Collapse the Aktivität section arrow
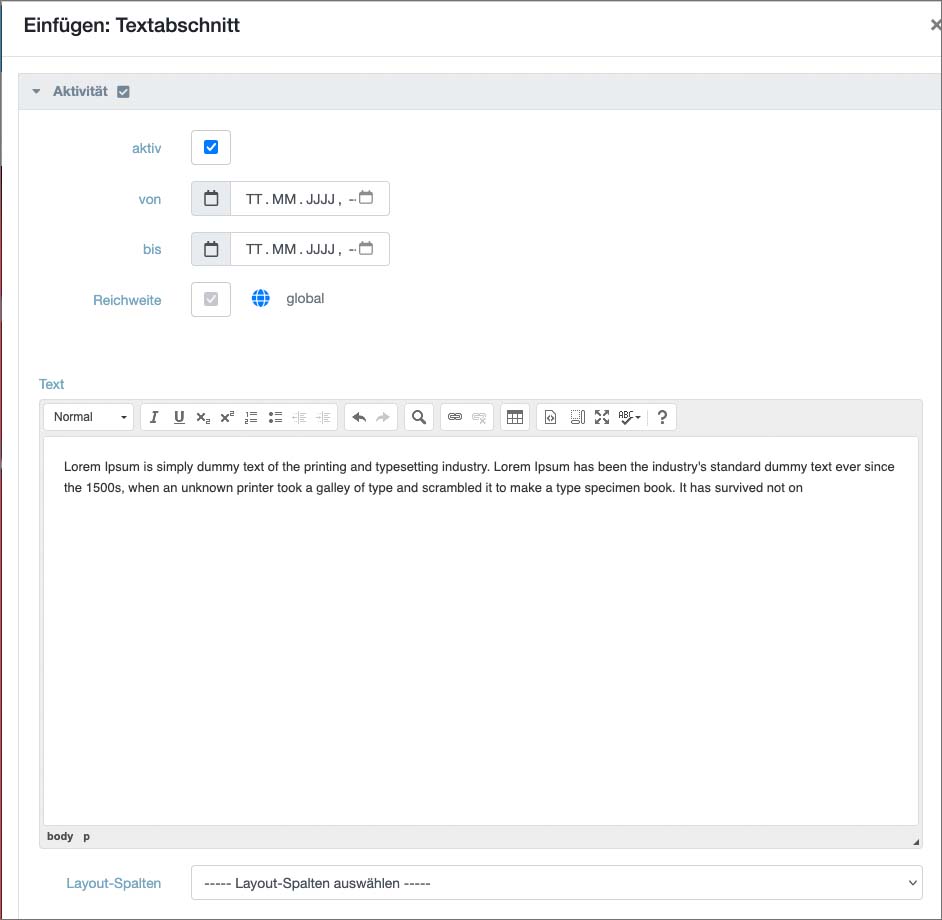 pyautogui.click(x=36, y=91)
